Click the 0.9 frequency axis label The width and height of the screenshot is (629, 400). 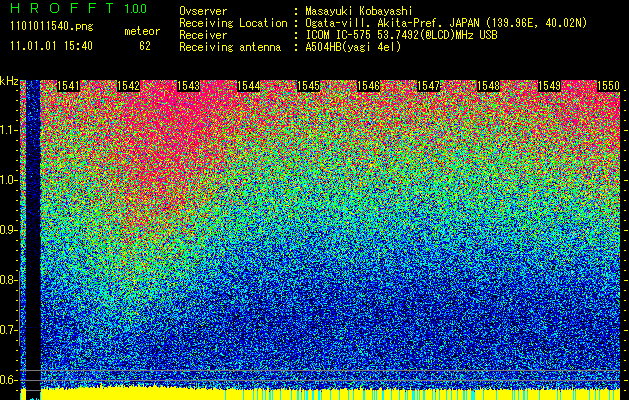point(8,230)
